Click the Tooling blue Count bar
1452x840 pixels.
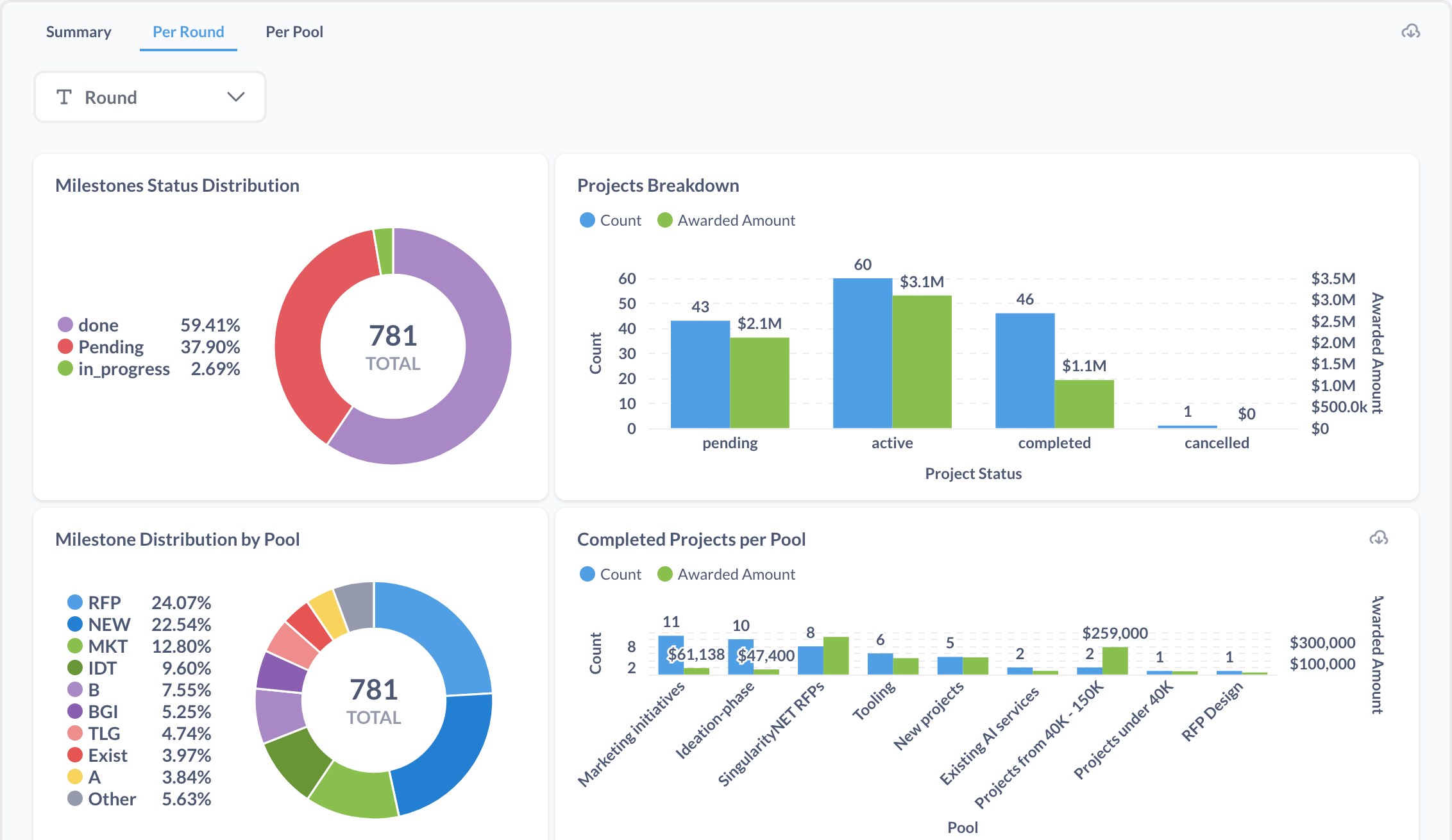tap(880, 664)
